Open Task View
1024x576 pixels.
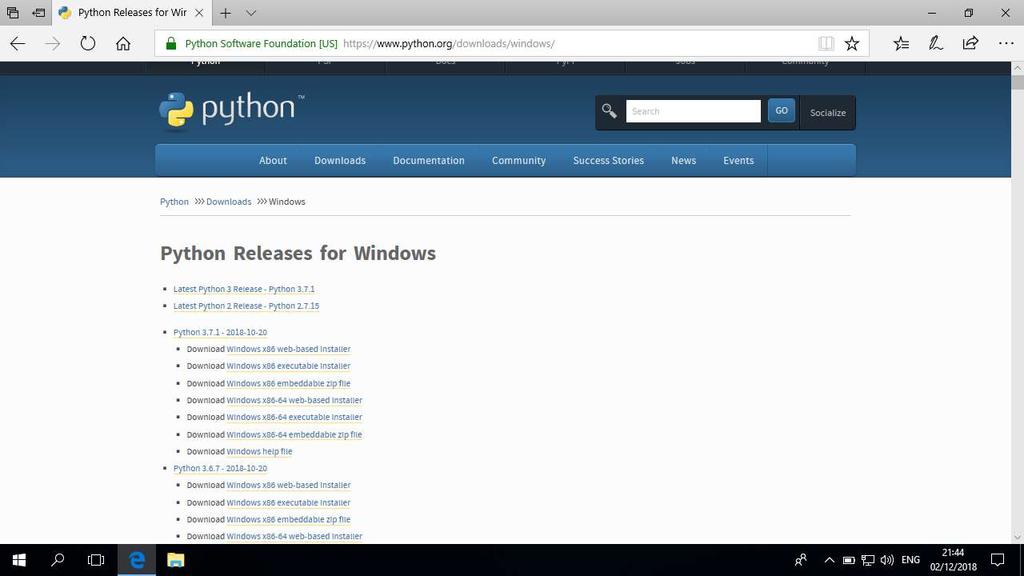96,560
